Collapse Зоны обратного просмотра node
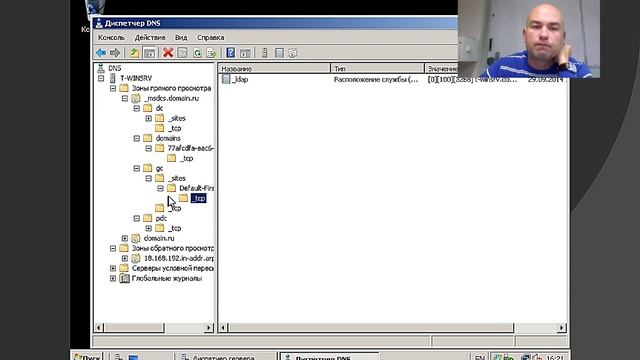Viewport: 640px width, 360px height. 113,248
